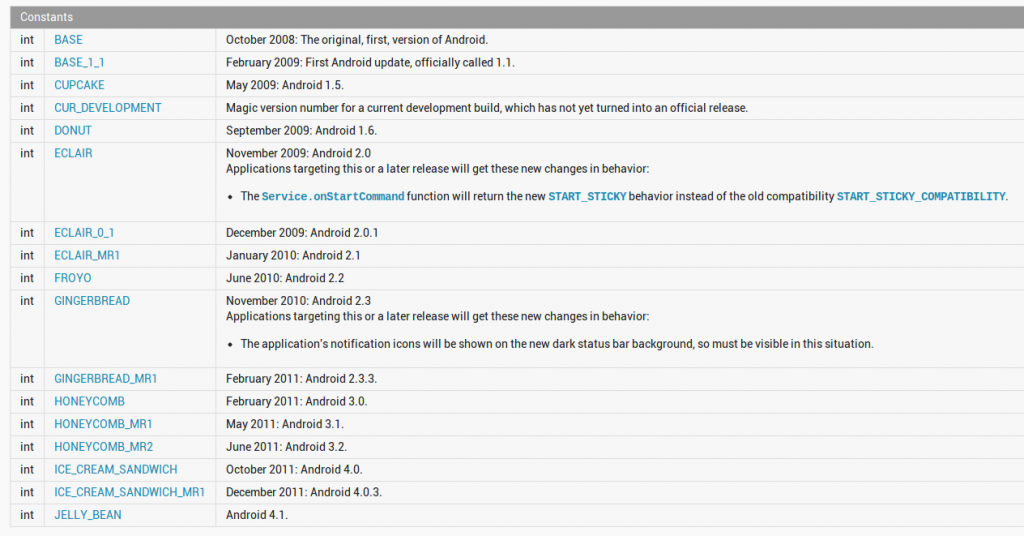This screenshot has width=1024, height=536.
Task: Select text 'June 2011: Android 3.2.'
Action: point(287,447)
